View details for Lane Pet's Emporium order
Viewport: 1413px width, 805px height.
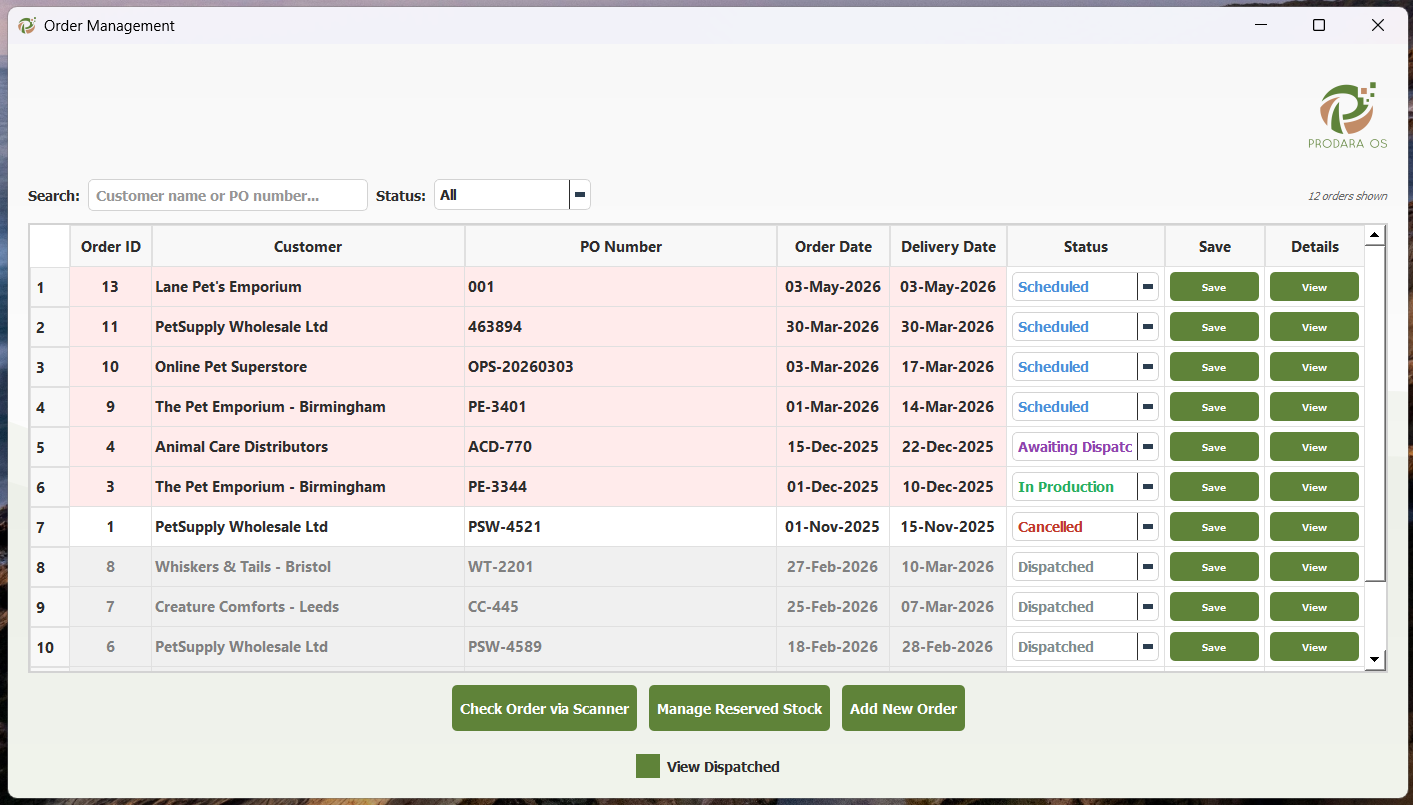click(1314, 287)
